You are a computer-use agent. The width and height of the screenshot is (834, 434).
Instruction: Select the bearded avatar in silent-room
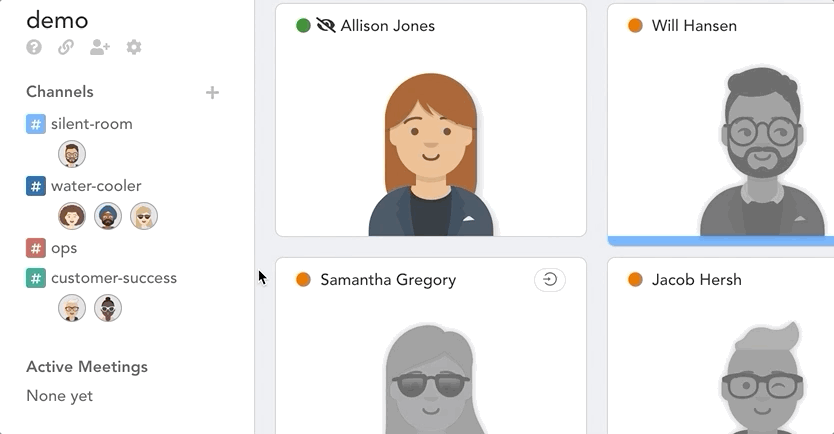click(72, 154)
